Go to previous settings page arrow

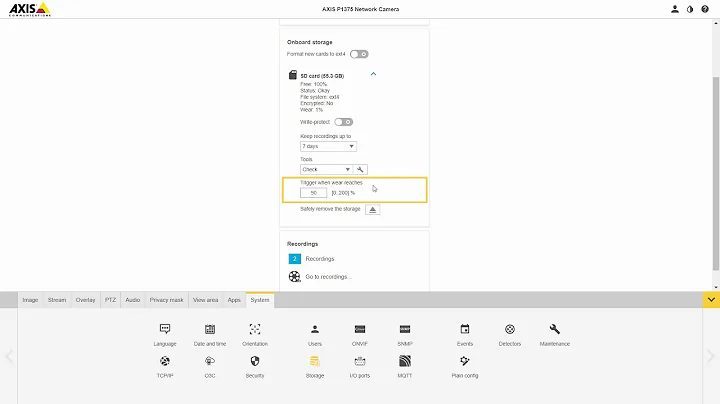pos(9,356)
